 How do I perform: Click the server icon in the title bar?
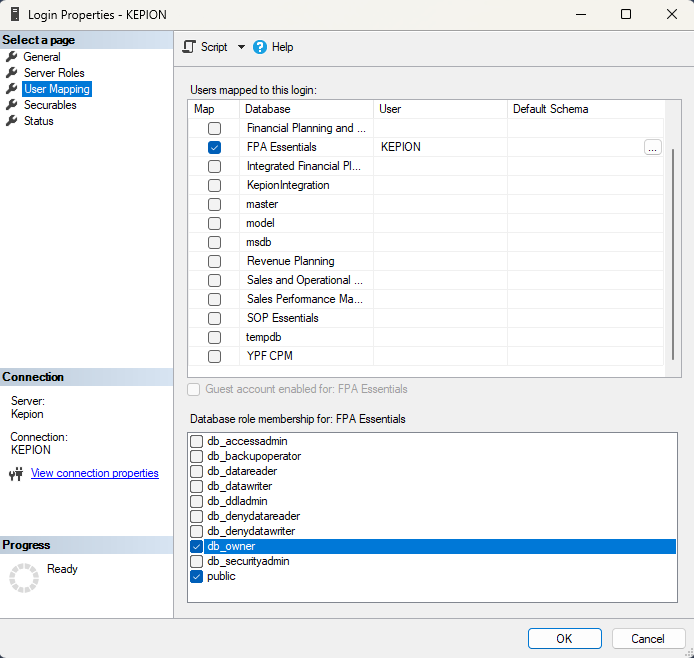click(15, 14)
